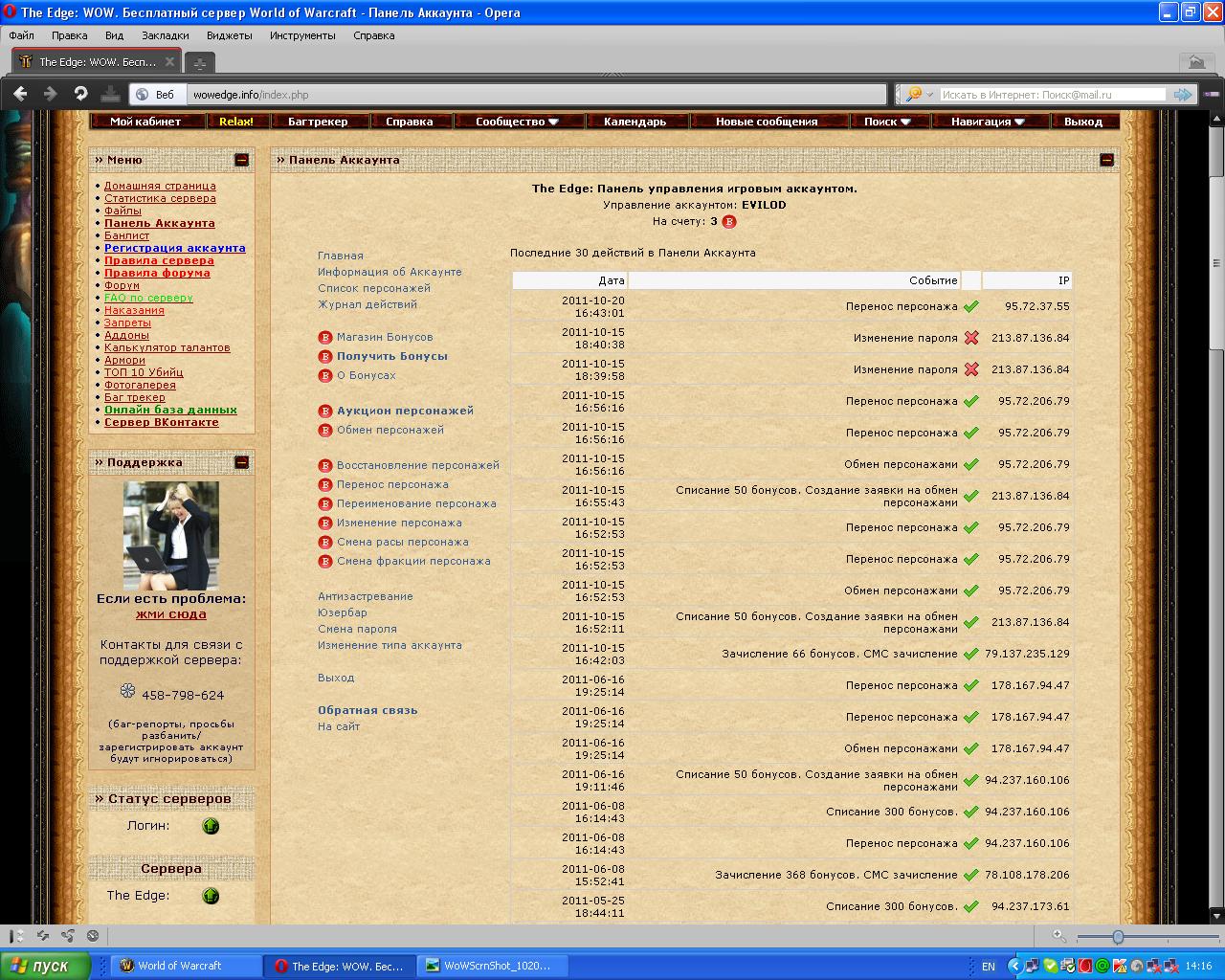This screenshot has width=1225, height=980.
Task: Open the Поиск dropdown menu
Action: (x=887, y=122)
